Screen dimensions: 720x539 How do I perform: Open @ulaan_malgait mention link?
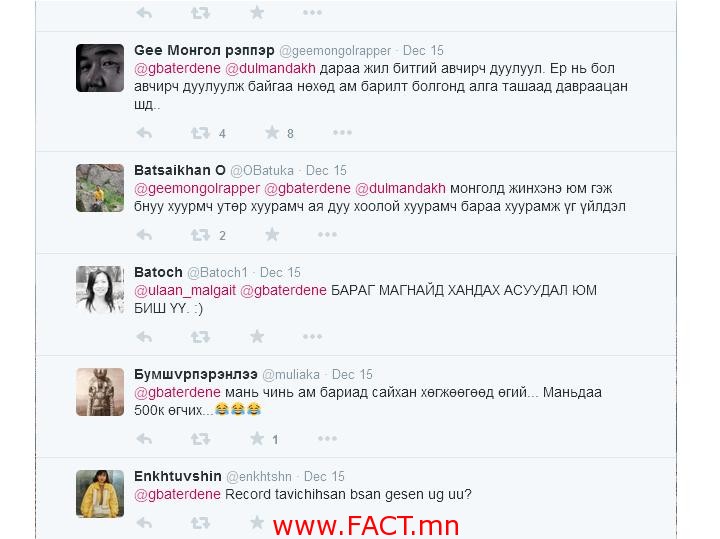pyautogui.click(x=185, y=291)
